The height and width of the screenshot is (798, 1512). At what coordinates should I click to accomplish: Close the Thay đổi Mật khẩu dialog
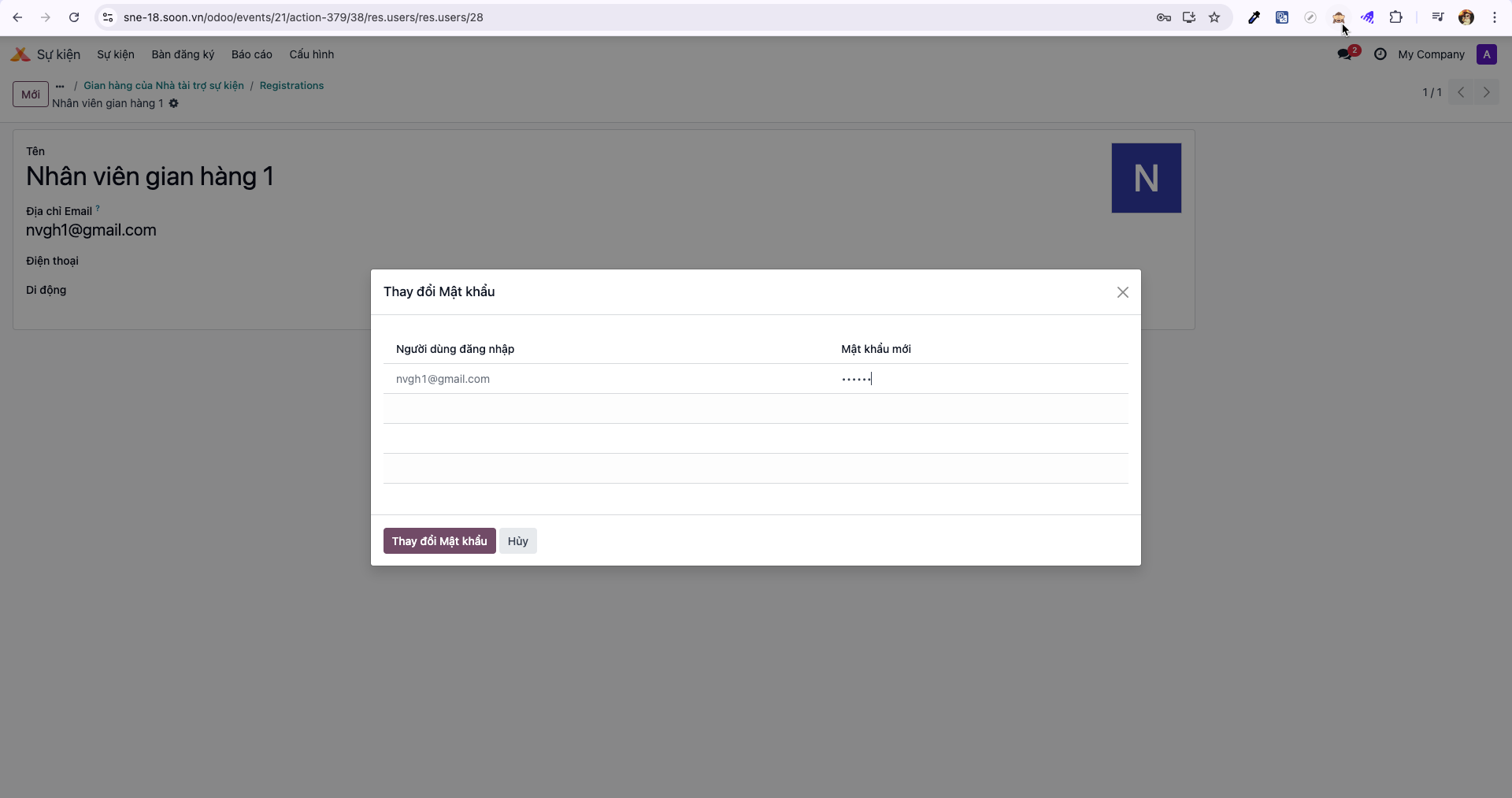click(1123, 292)
